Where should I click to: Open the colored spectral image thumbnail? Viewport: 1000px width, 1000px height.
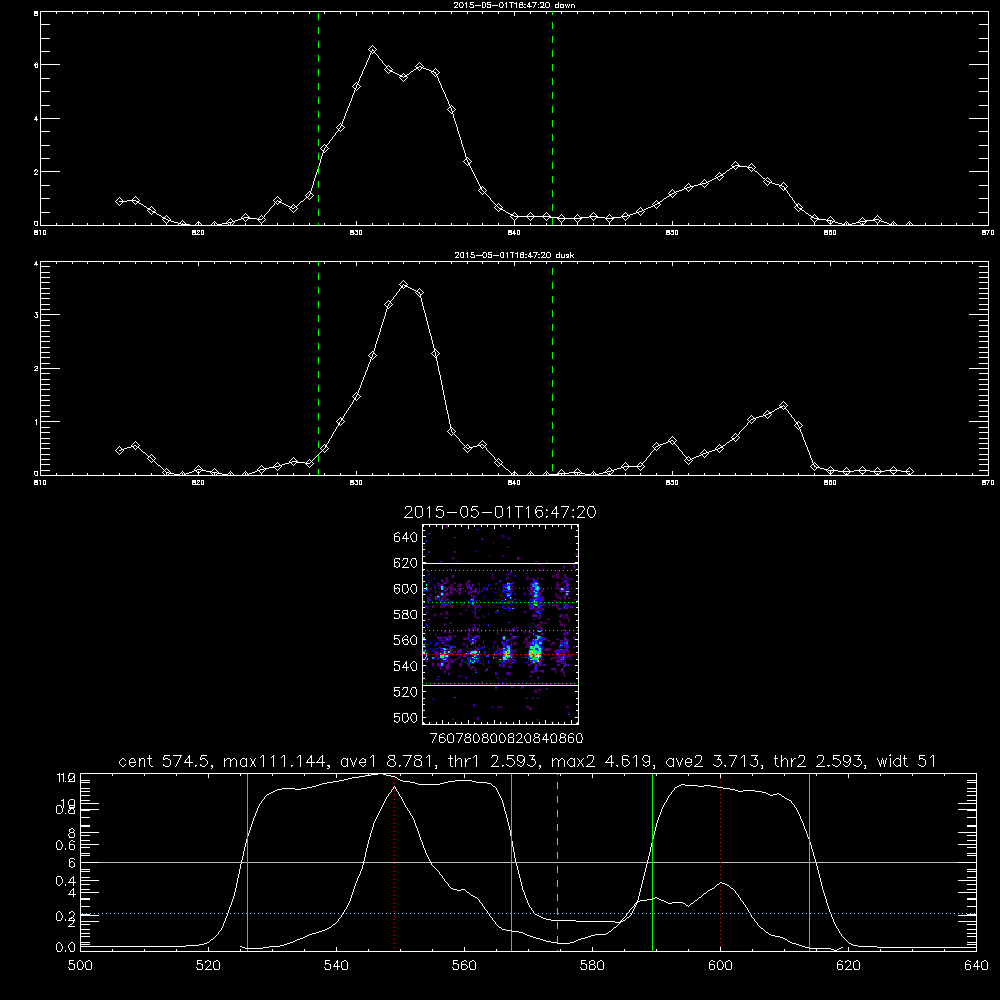[501, 624]
